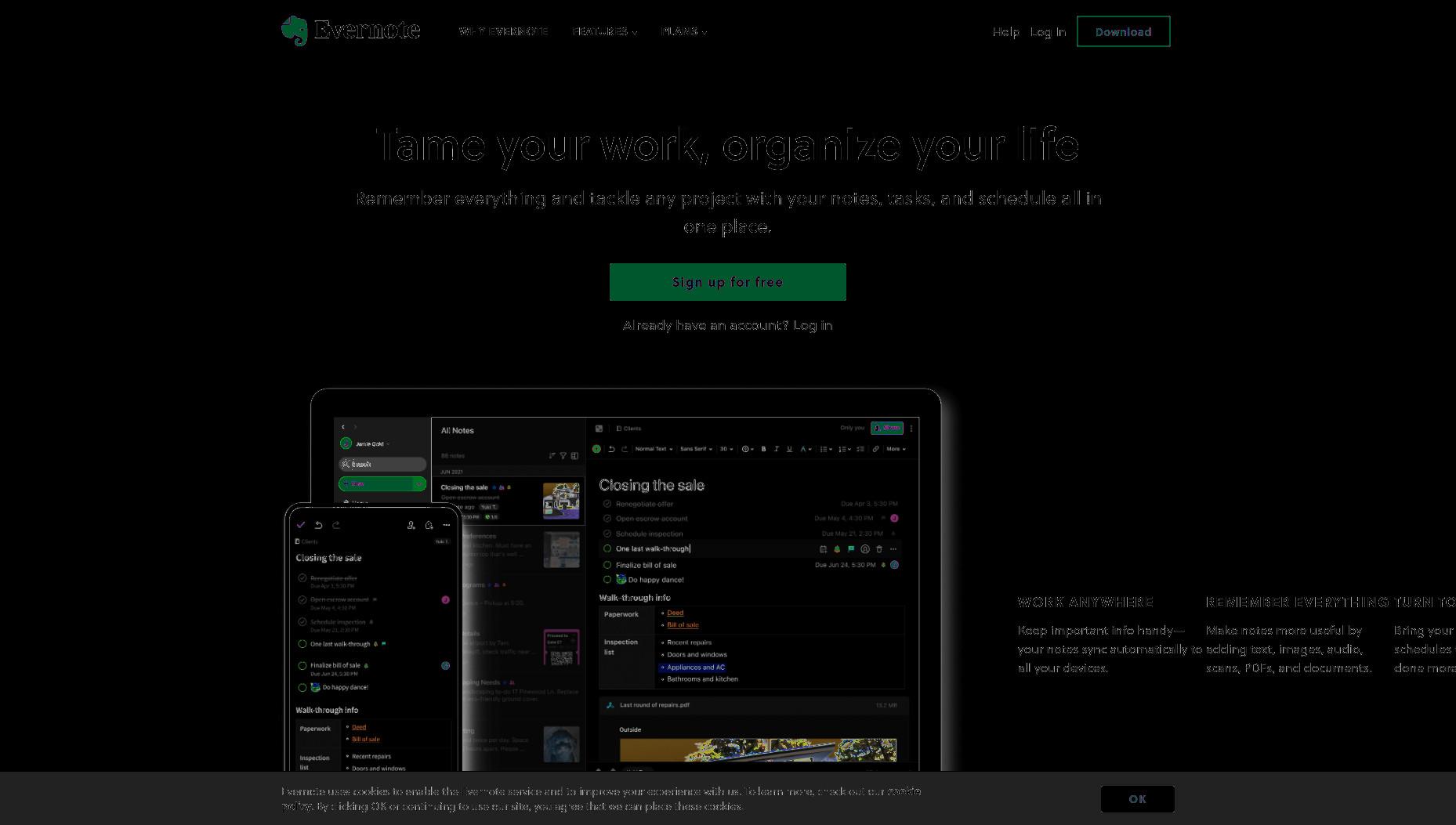Screen dimensions: 1456x825
Task: Open the numbered list dropdown in toolbar
Action: point(844,449)
